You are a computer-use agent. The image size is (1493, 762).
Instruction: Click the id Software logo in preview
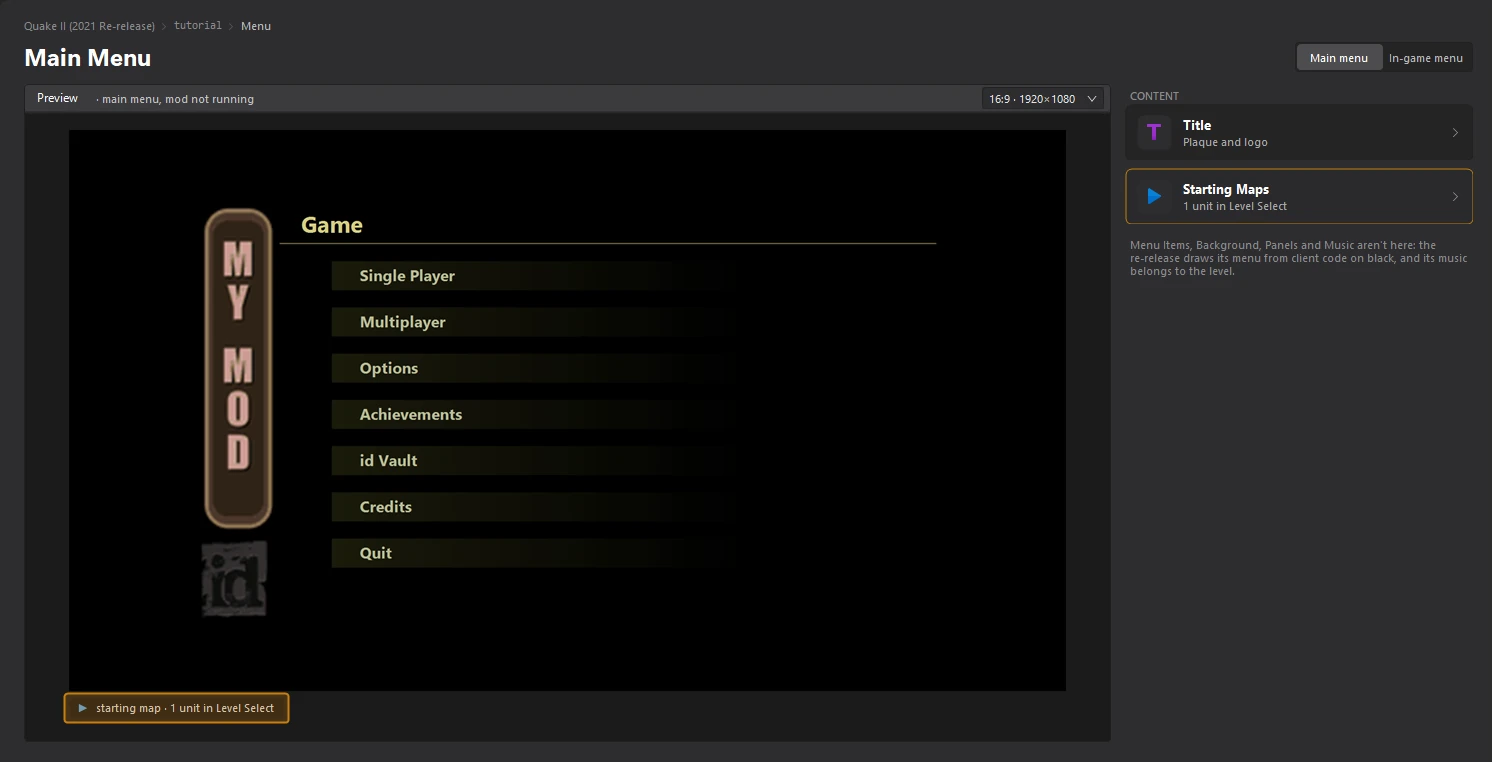(235, 579)
